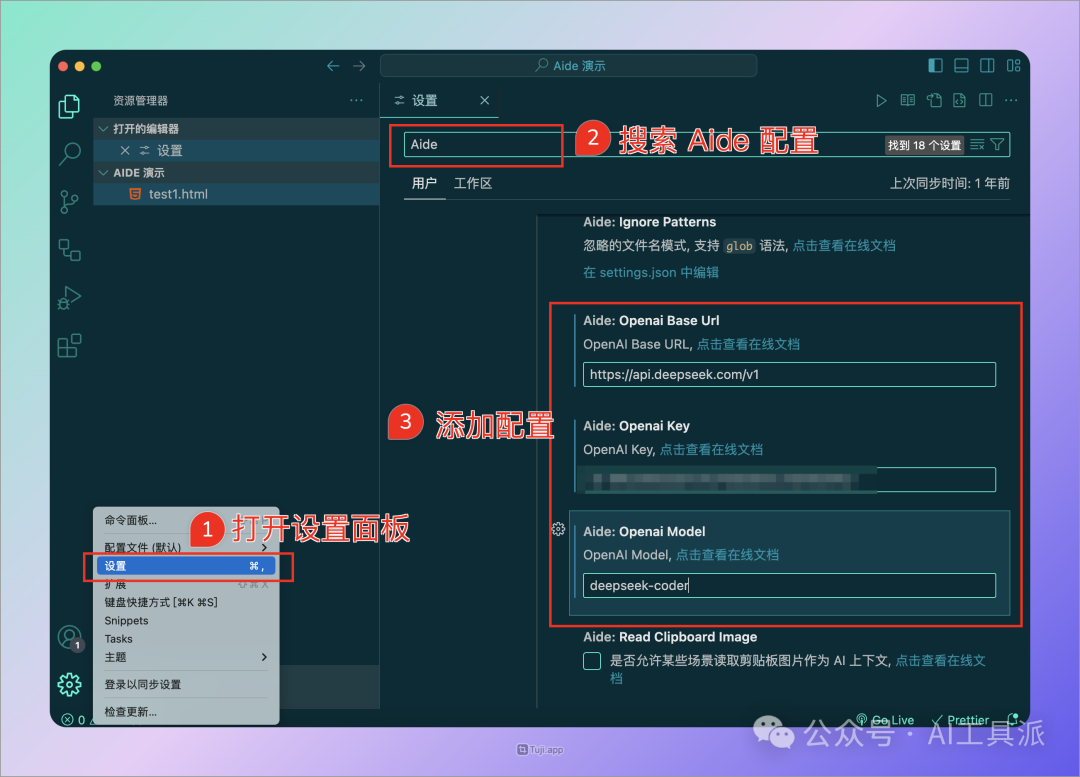The height and width of the screenshot is (777, 1080).
Task: Open the Source Control view
Action: [x=69, y=202]
